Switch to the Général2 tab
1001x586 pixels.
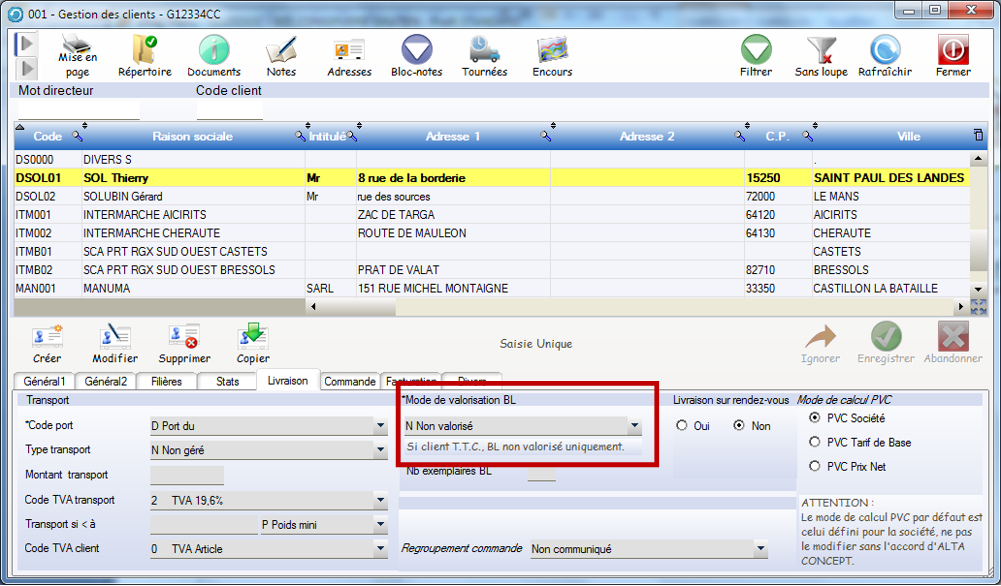point(106,381)
